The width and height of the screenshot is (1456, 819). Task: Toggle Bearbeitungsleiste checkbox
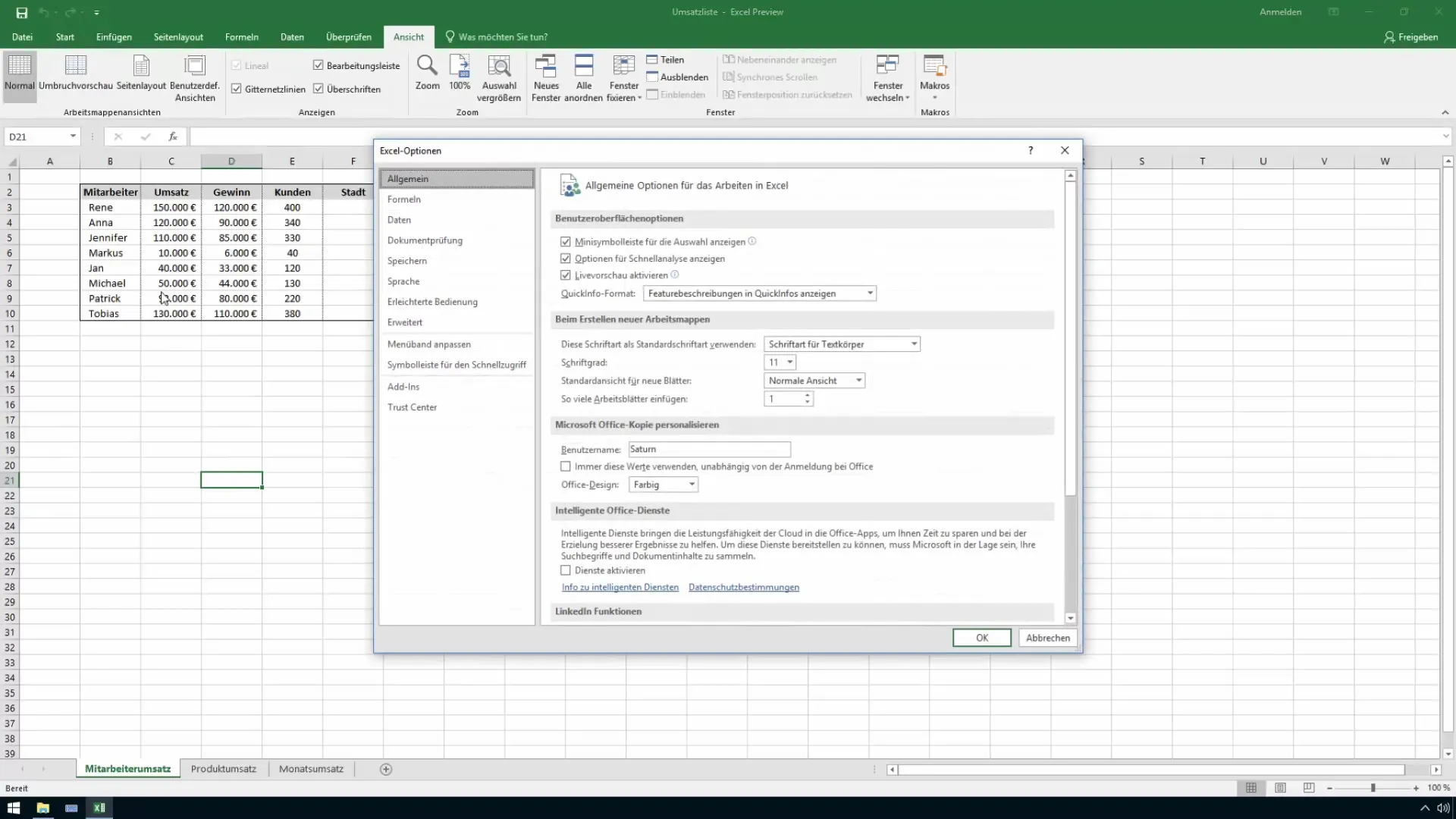pyautogui.click(x=318, y=66)
